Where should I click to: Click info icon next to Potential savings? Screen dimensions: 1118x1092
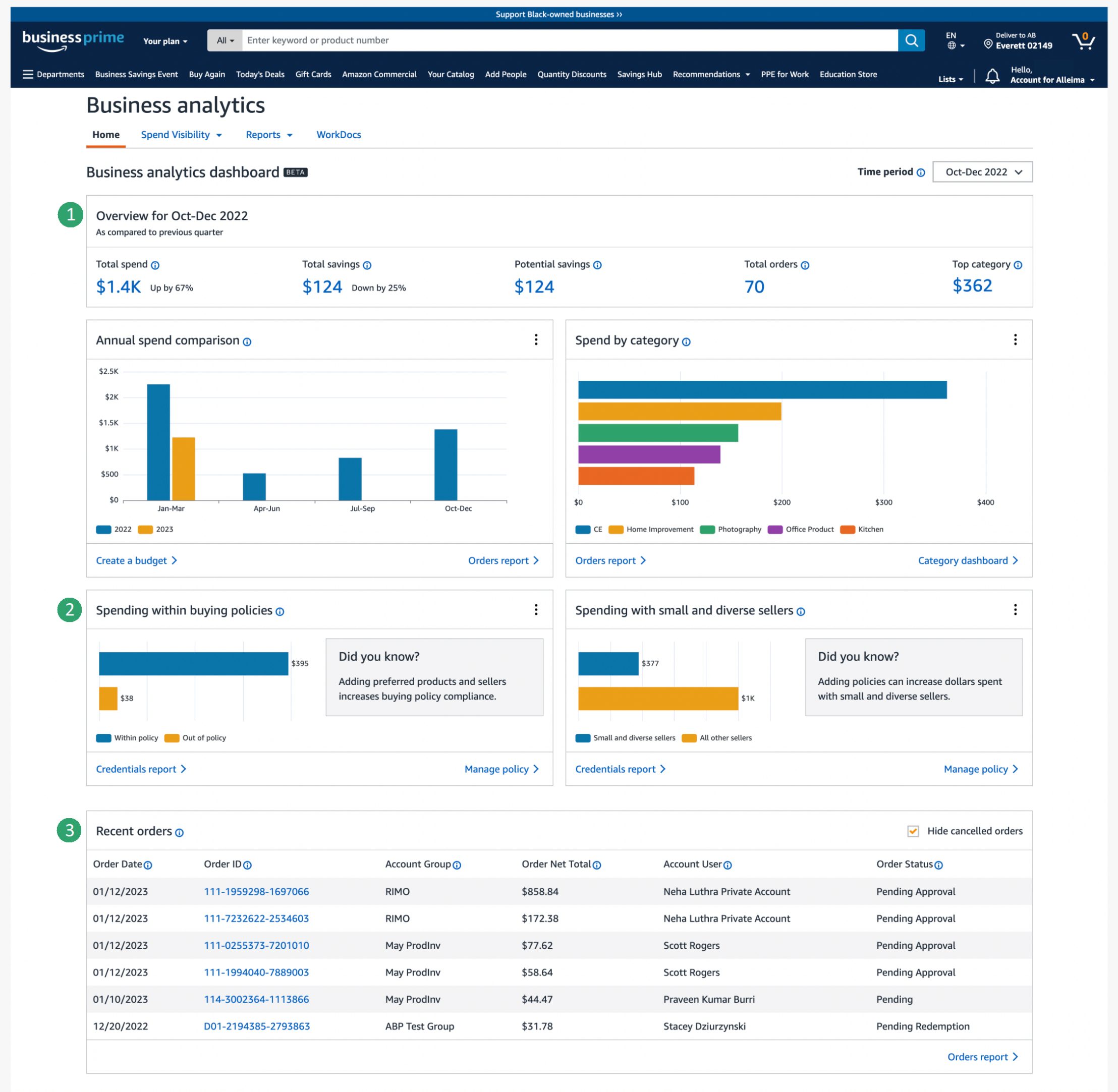(597, 265)
